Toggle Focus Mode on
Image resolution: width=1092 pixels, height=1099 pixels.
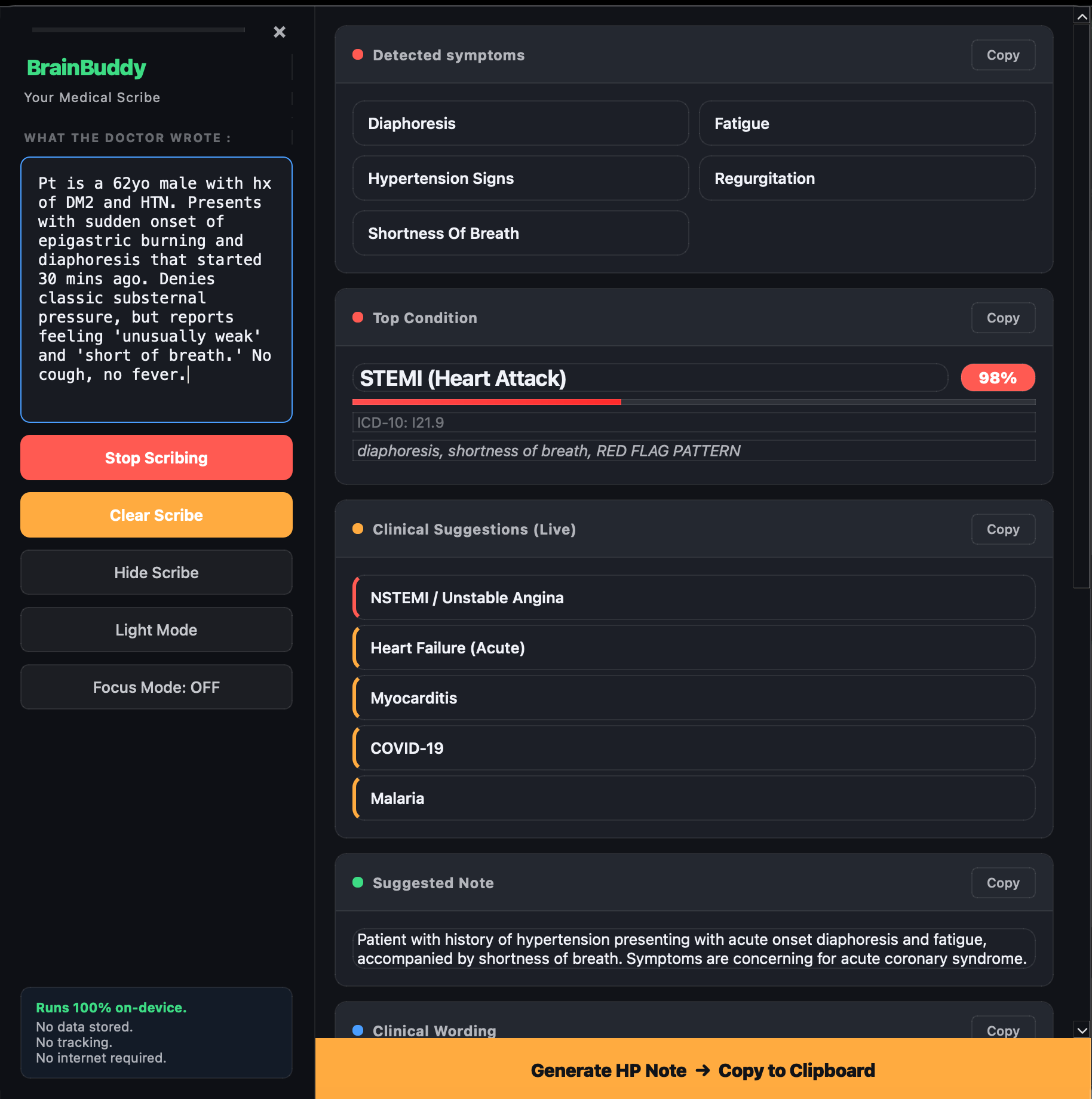pos(157,687)
